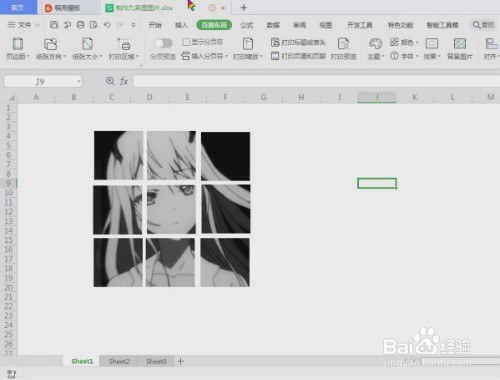
Task: Open the Page Margins (页边距) dropdown
Action: [x=18, y=49]
